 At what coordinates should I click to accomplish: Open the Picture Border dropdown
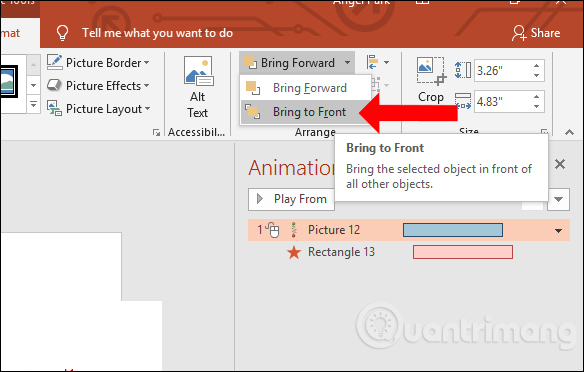(x=98, y=63)
